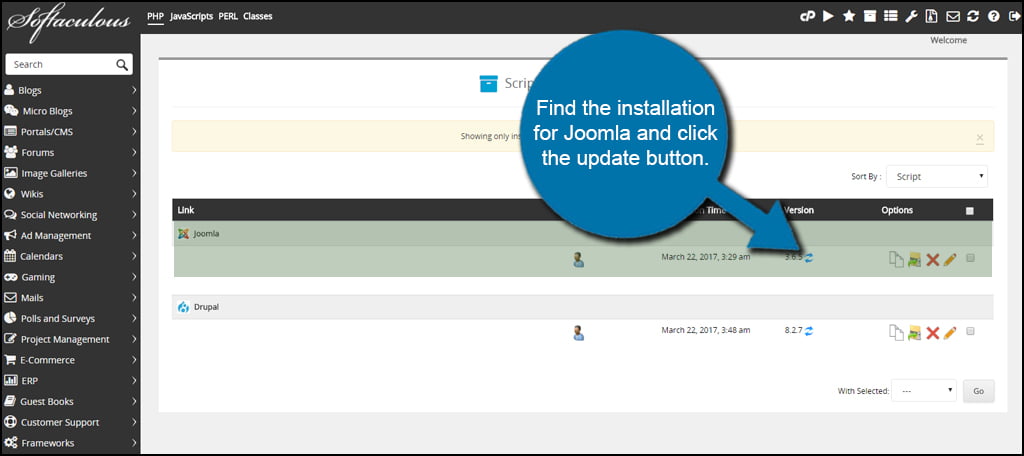Click the 'March 22, 2017, 3:48 am' text
The height and width of the screenshot is (456, 1024).
coord(705,331)
